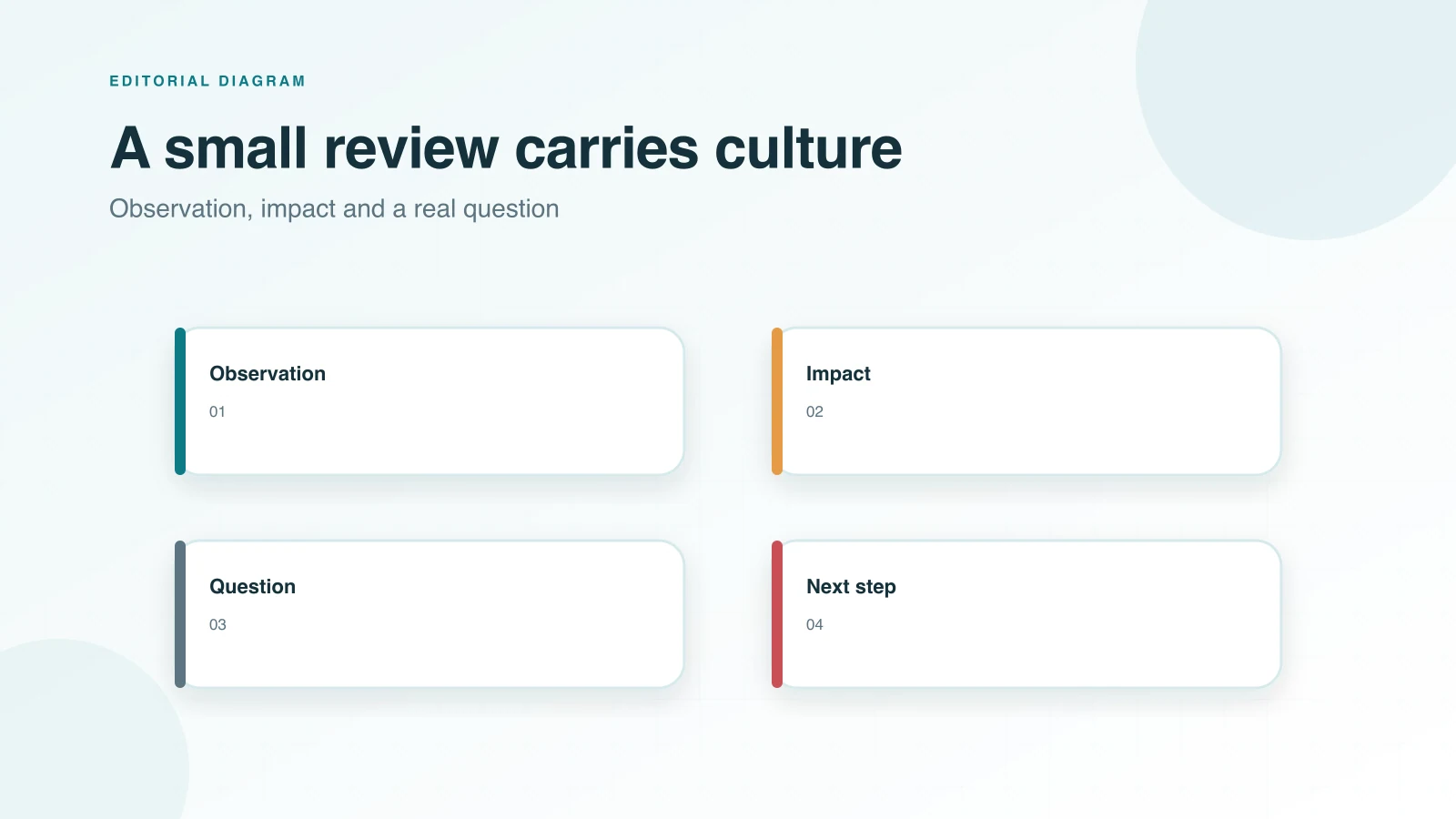Click the Observation heading text
Screen dimensions: 1456x819
tap(268, 374)
